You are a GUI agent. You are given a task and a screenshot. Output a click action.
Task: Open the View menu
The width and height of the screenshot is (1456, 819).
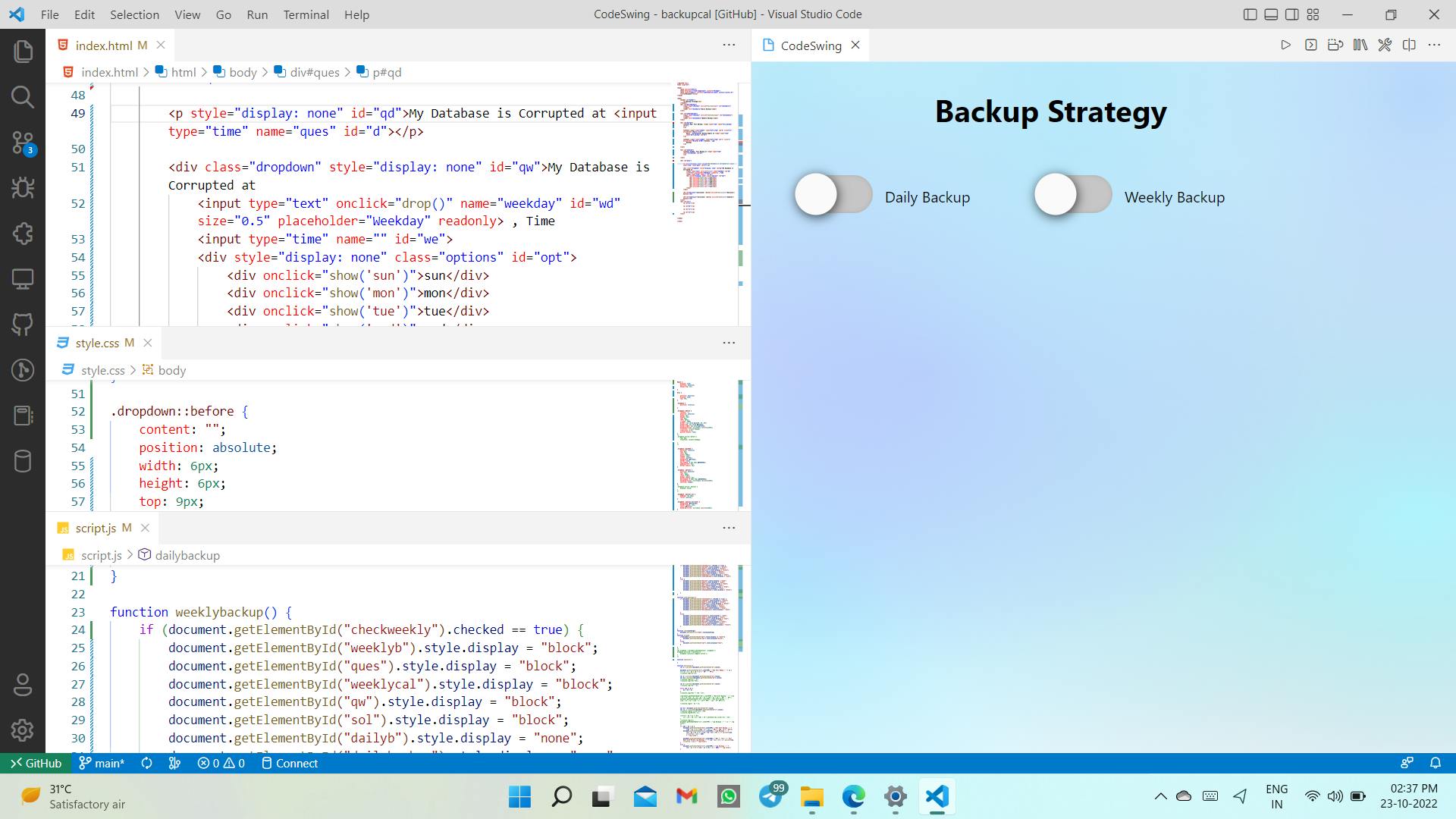pos(187,14)
